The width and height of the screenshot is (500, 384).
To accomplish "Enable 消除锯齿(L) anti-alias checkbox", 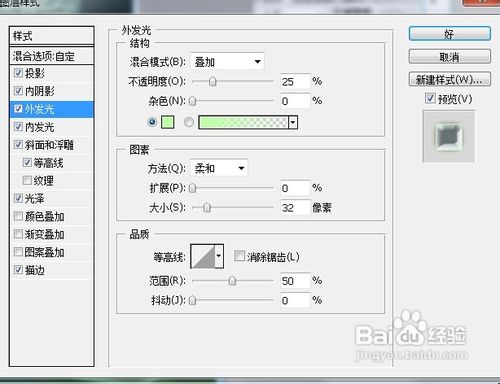I will pos(239,256).
